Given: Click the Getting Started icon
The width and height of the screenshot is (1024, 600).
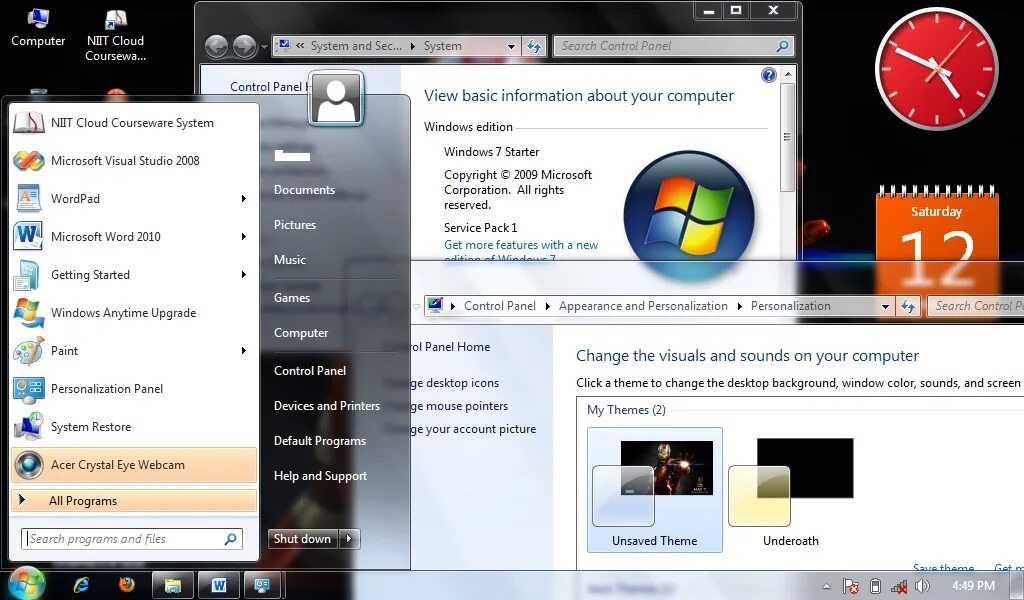Looking at the screenshot, I should coord(28,275).
